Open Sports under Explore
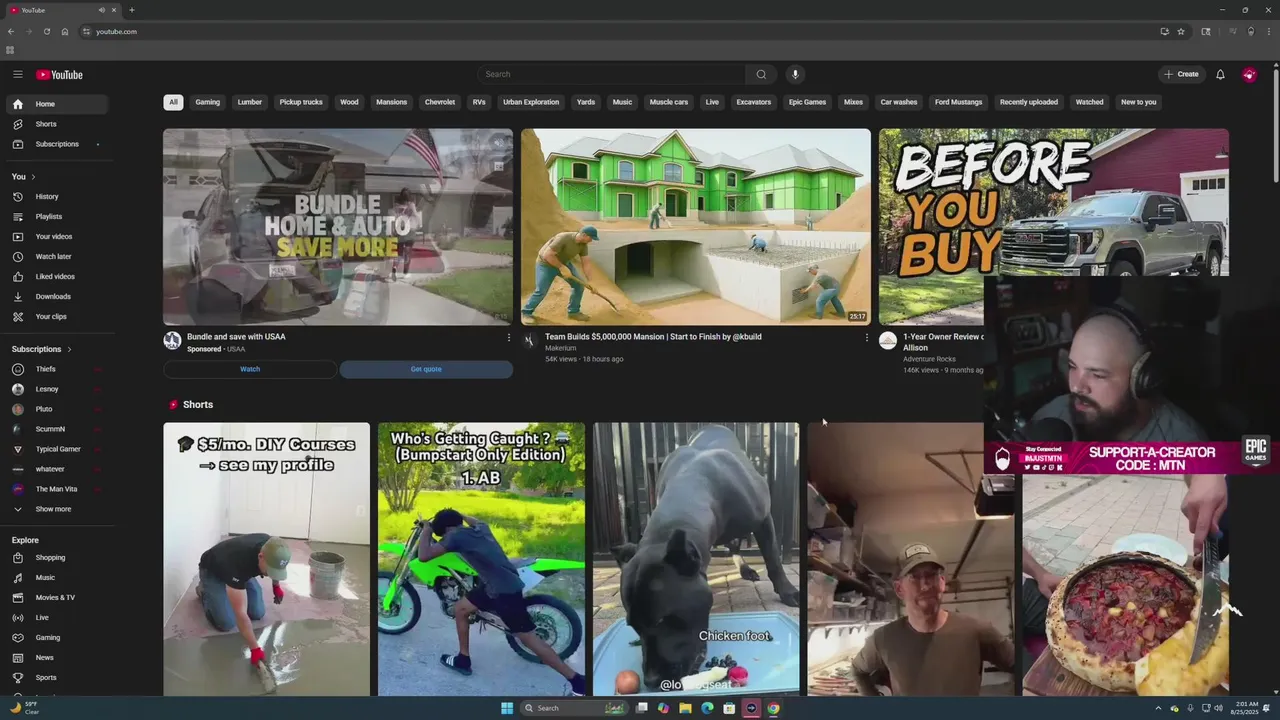Image resolution: width=1280 pixels, height=720 pixels. [56, 678]
